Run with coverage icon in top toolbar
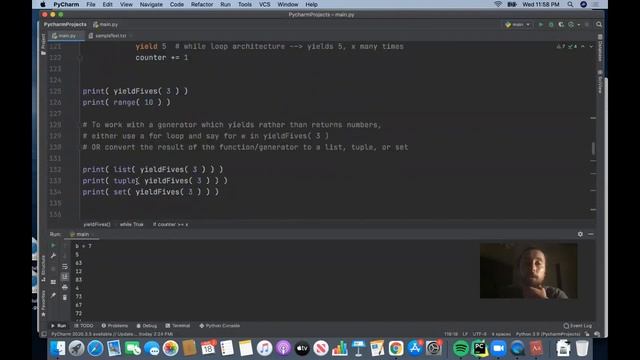Image resolution: width=640 pixels, height=360 pixels. 561,24
